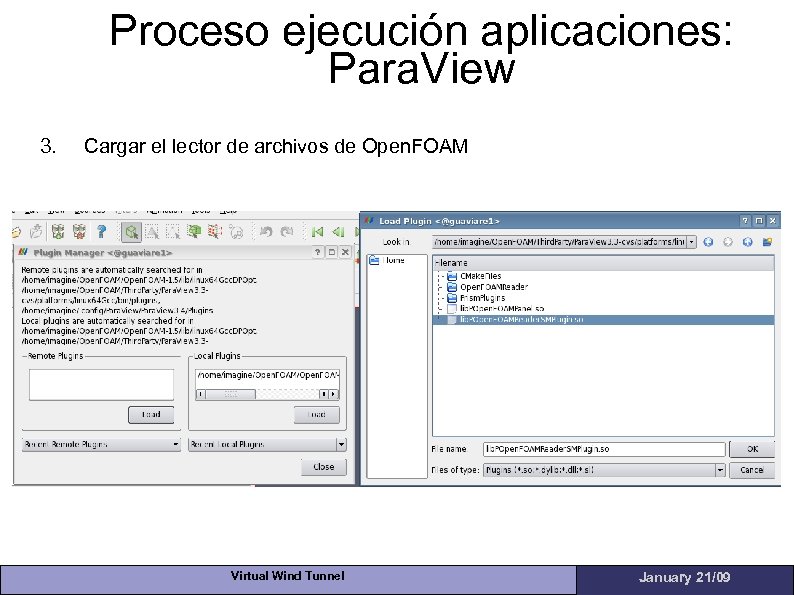This screenshot has height=595, width=794.
Task: Click the Filename column header
Action: click(x=603, y=263)
